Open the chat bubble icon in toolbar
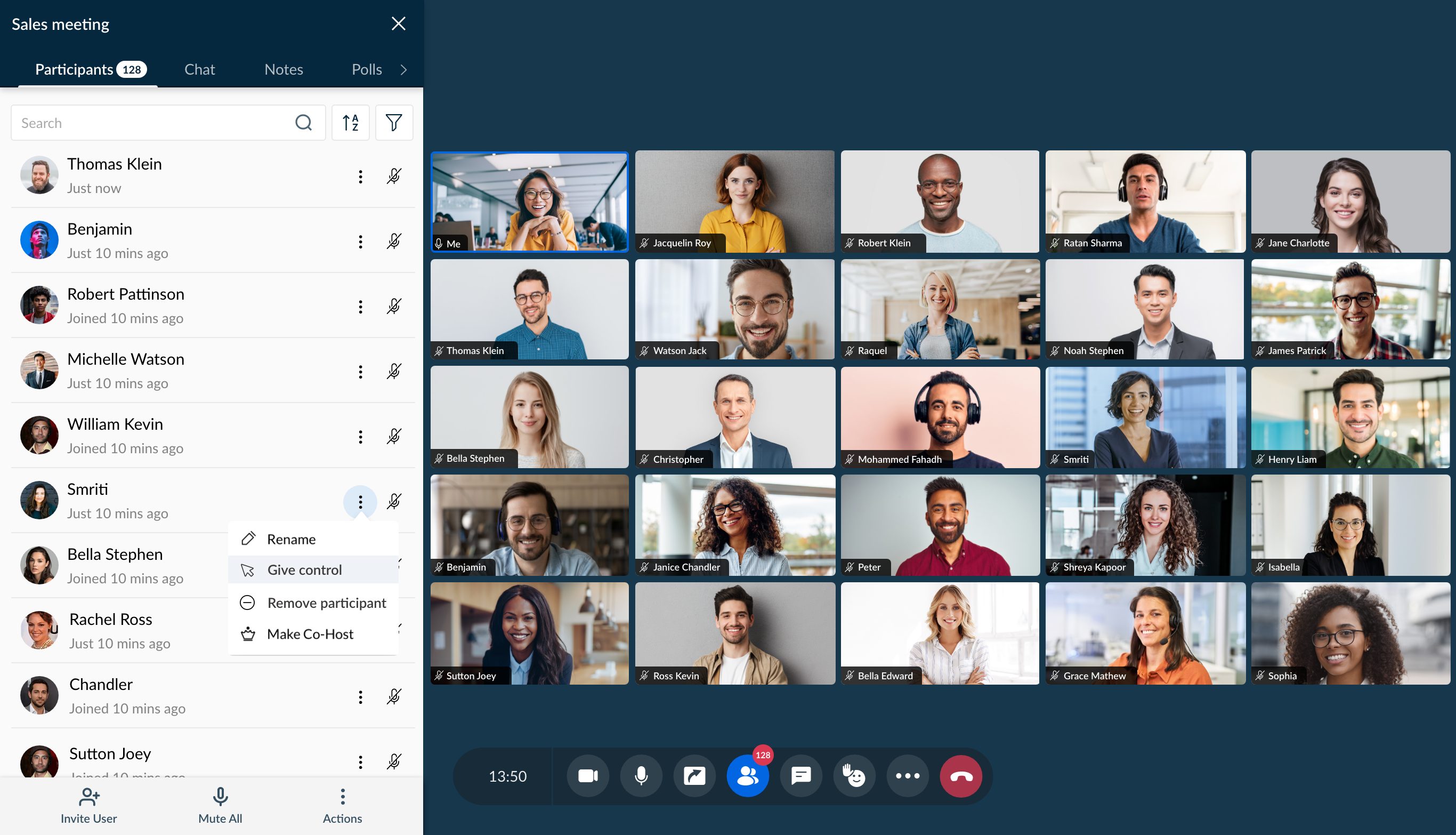This screenshot has height=835, width=1456. tap(801, 776)
